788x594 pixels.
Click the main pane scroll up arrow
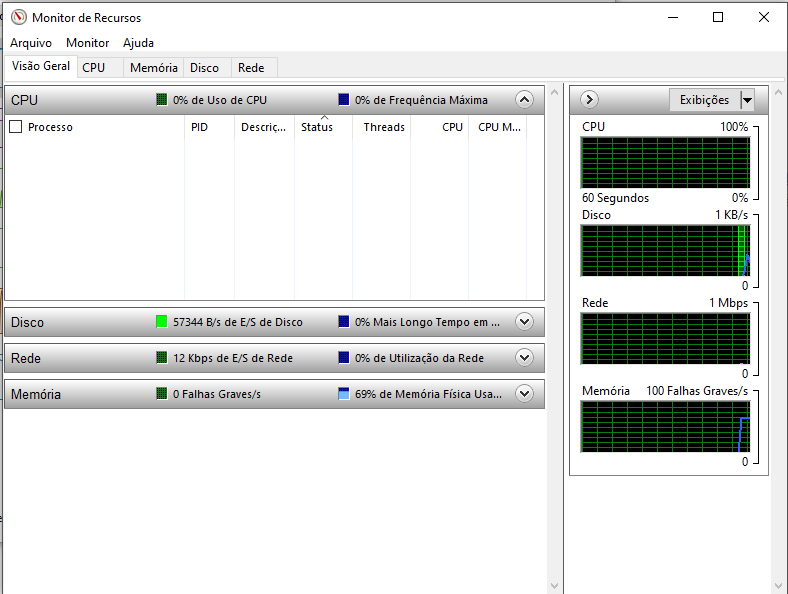pos(554,92)
